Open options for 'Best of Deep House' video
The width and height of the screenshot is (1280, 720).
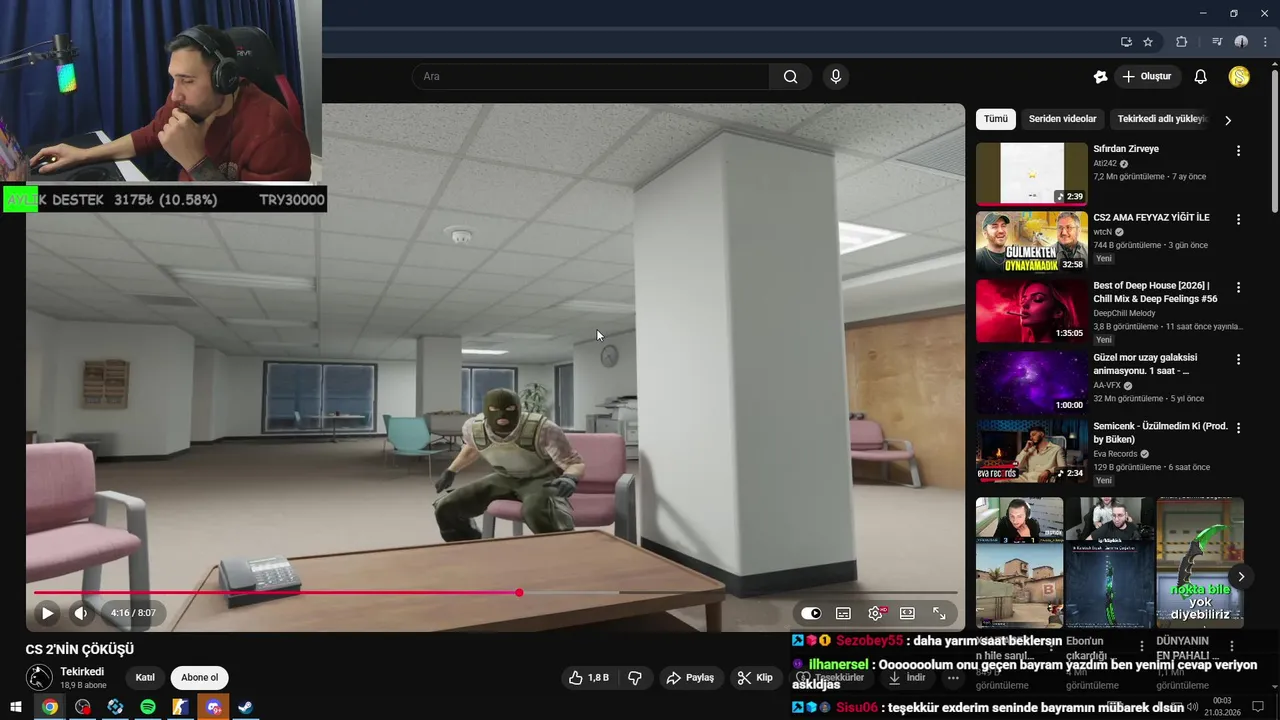[x=1238, y=287]
